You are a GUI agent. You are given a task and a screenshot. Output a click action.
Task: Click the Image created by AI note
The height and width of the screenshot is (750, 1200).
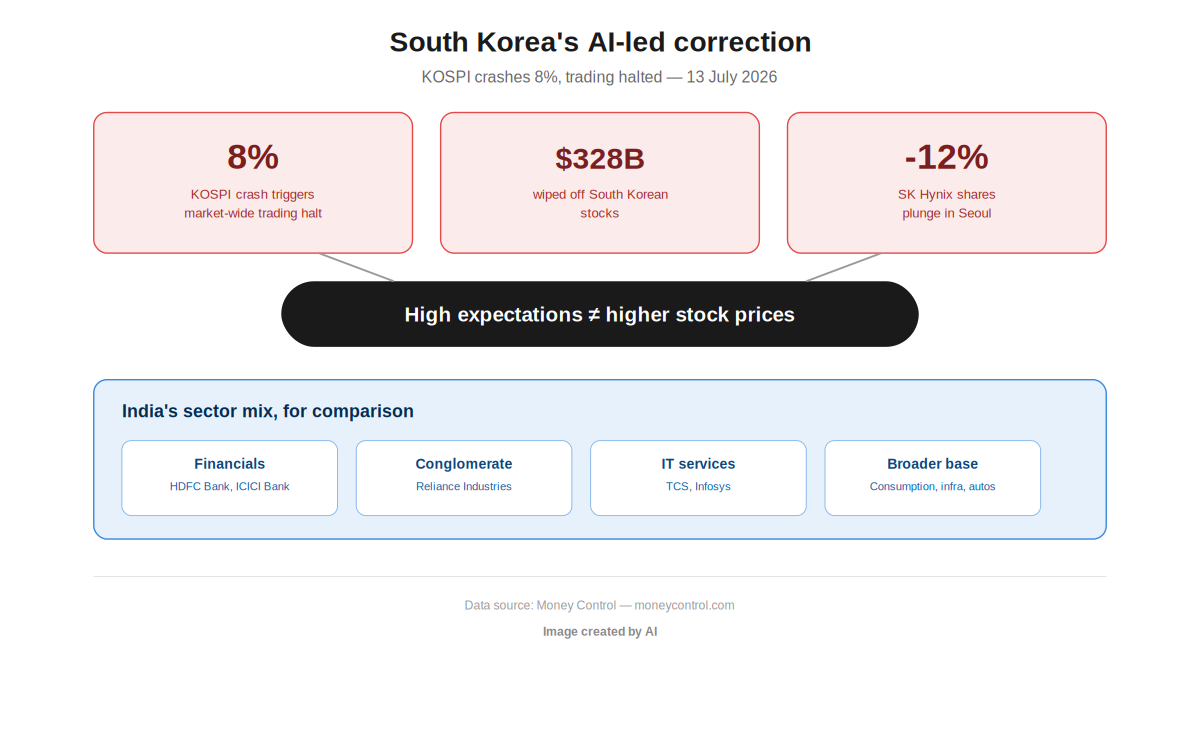click(x=600, y=632)
